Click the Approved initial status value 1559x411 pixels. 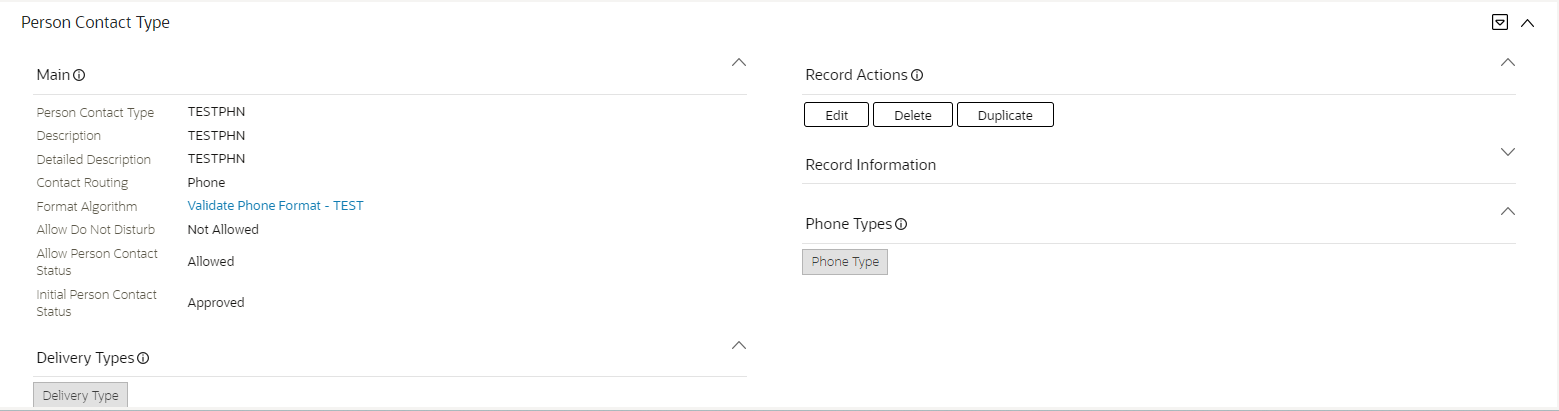click(x=216, y=303)
